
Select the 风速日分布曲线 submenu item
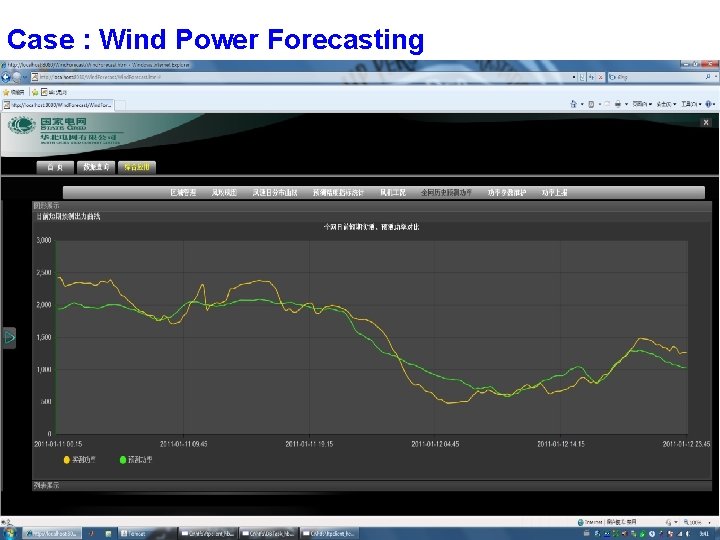point(275,192)
